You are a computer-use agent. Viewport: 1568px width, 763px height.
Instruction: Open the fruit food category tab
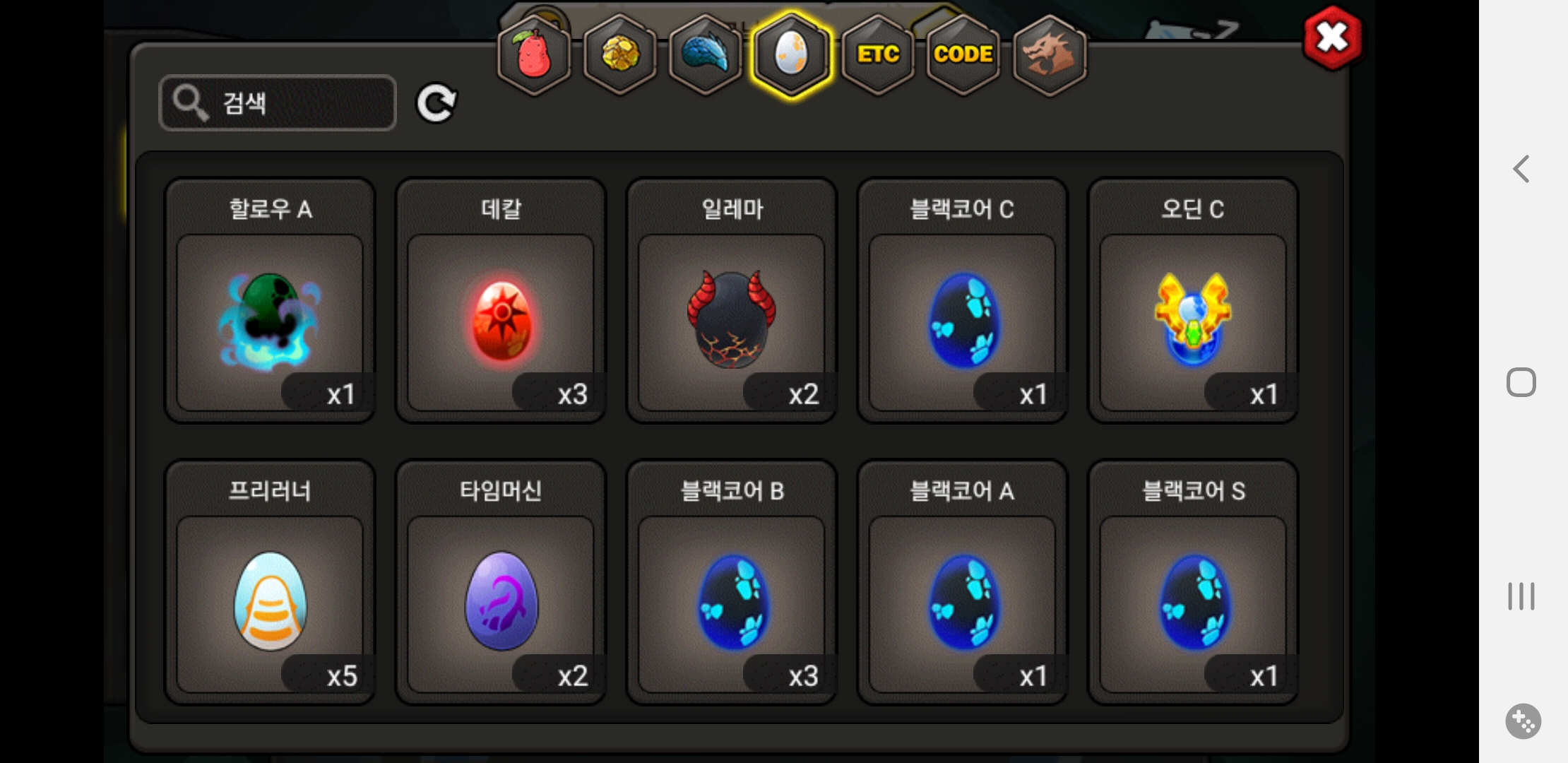(x=535, y=55)
